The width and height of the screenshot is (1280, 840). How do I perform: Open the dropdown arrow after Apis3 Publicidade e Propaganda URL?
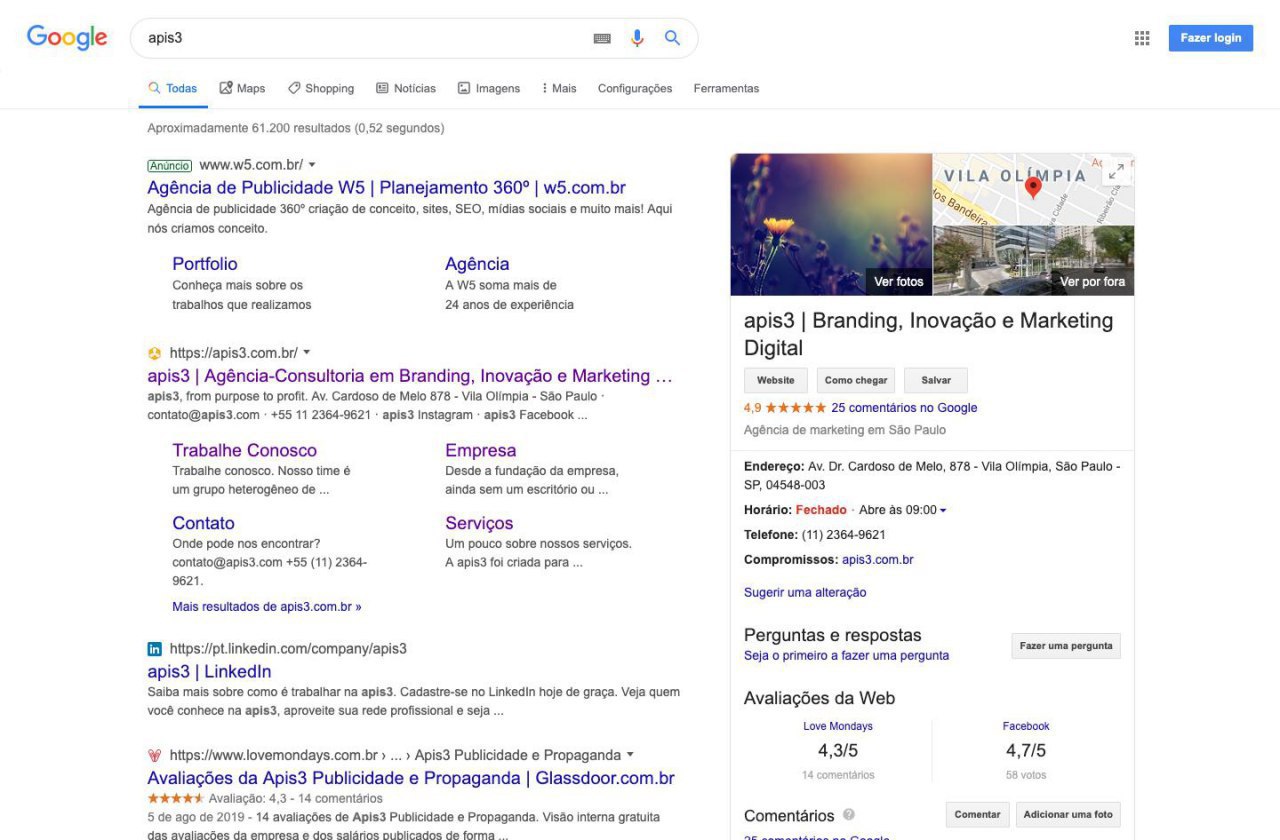(630, 754)
